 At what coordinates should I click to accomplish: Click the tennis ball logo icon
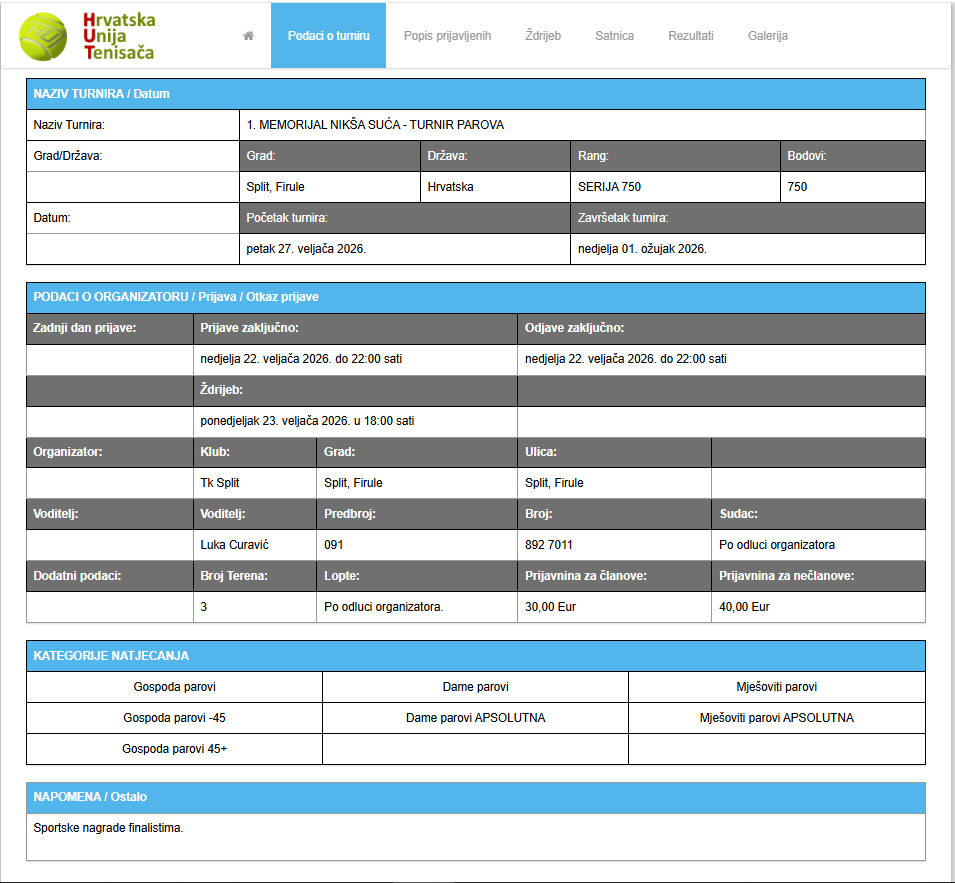pyautogui.click(x=45, y=36)
